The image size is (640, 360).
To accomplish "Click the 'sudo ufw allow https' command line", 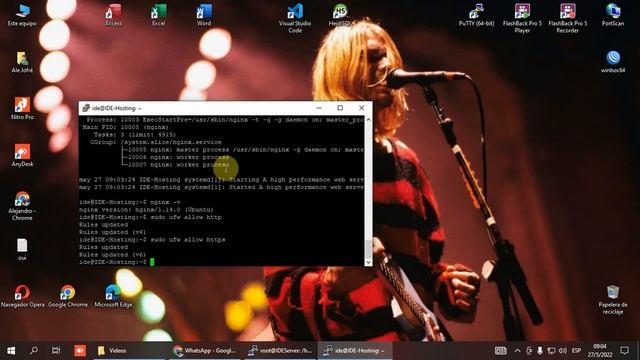I will (x=152, y=240).
